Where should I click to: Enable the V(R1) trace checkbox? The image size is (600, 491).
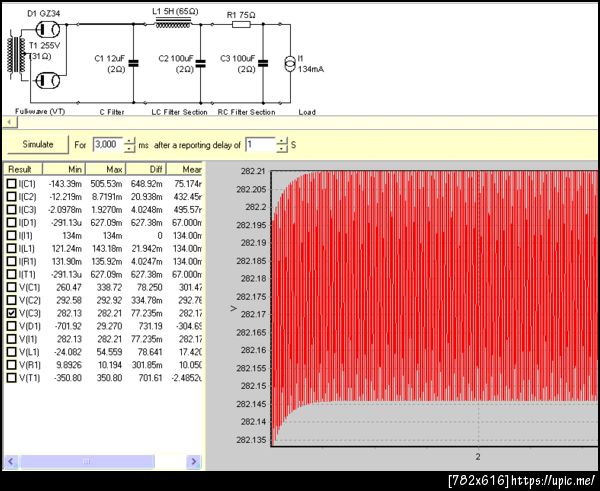(x=12, y=365)
